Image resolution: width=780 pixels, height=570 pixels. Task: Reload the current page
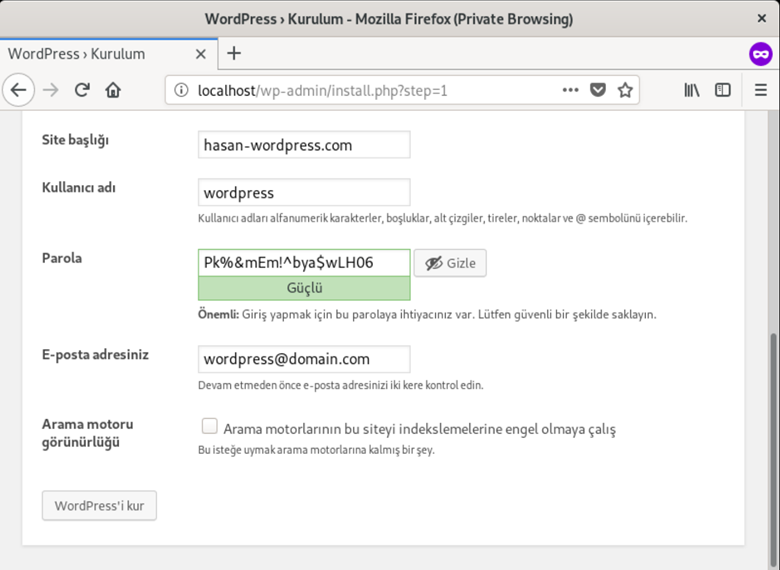pyautogui.click(x=82, y=90)
